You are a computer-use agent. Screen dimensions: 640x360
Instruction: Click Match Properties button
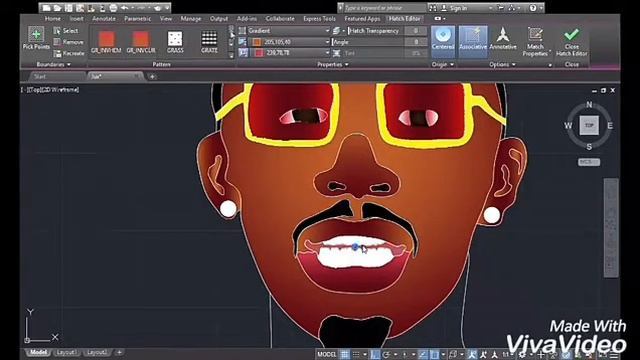(535, 42)
